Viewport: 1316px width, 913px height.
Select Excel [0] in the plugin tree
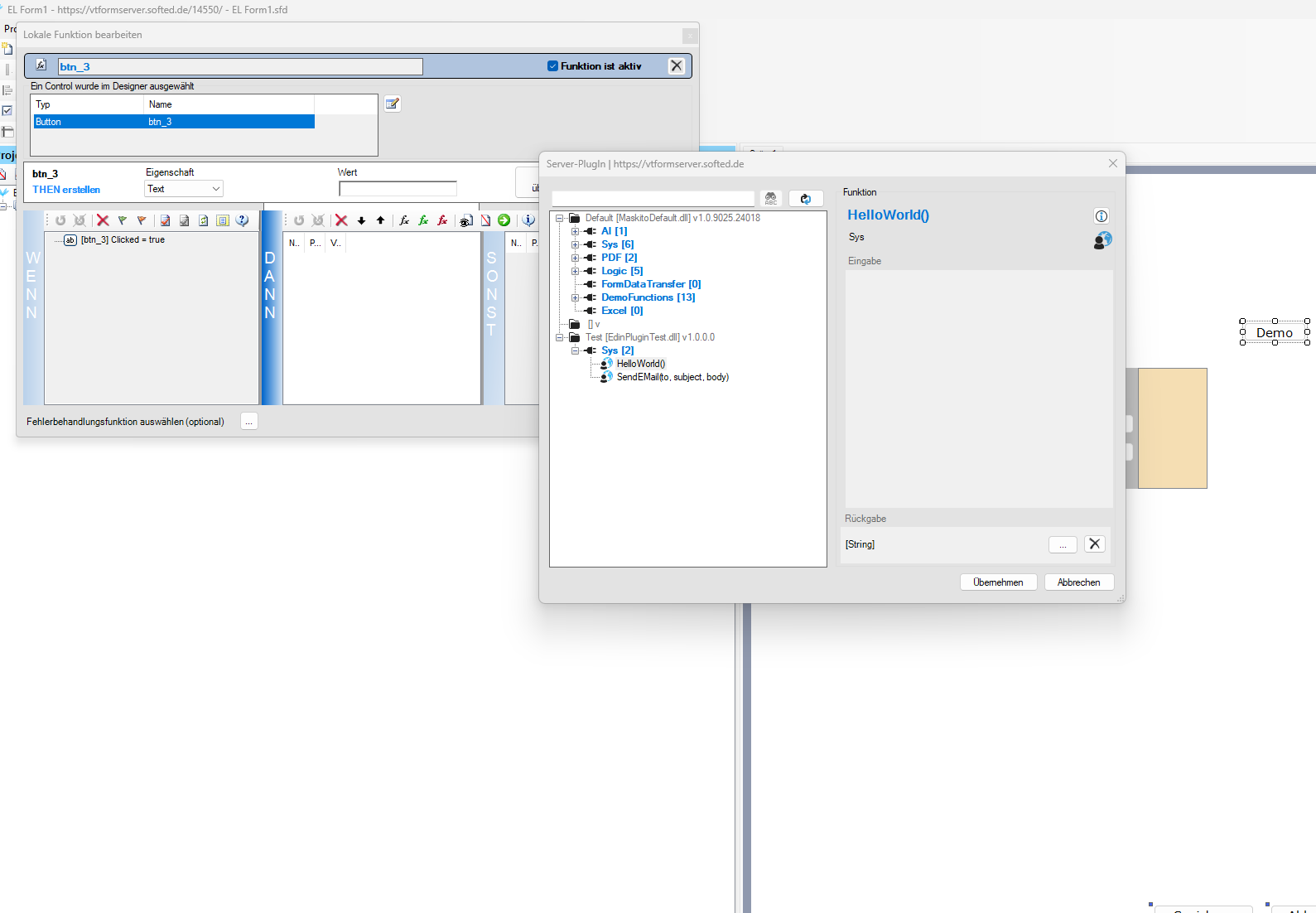tap(622, 311)
